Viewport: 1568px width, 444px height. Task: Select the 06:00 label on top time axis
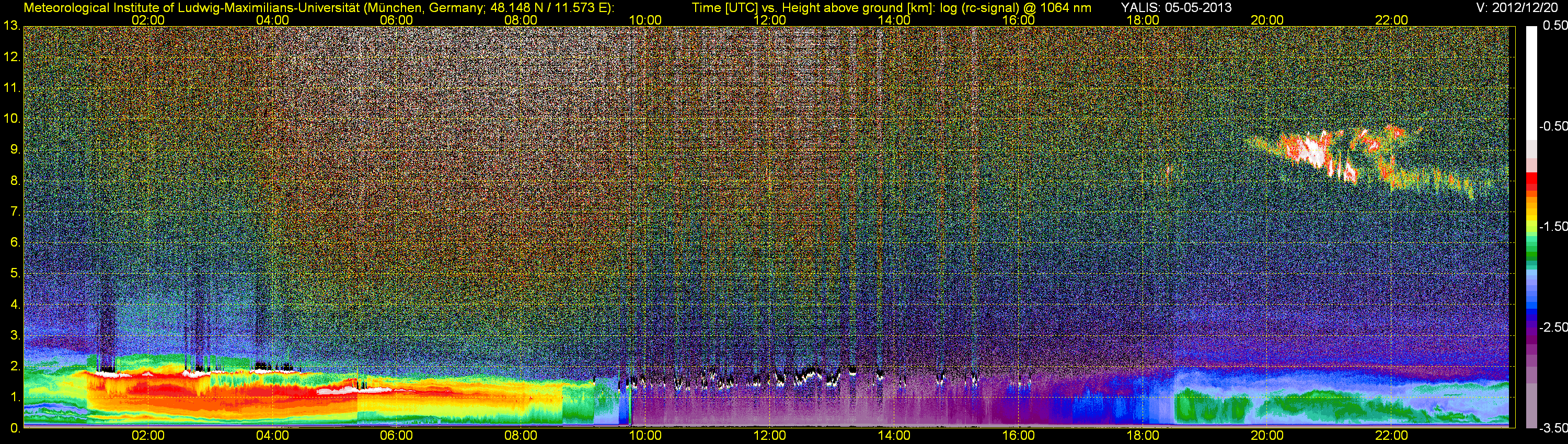[x=396, y=20]
